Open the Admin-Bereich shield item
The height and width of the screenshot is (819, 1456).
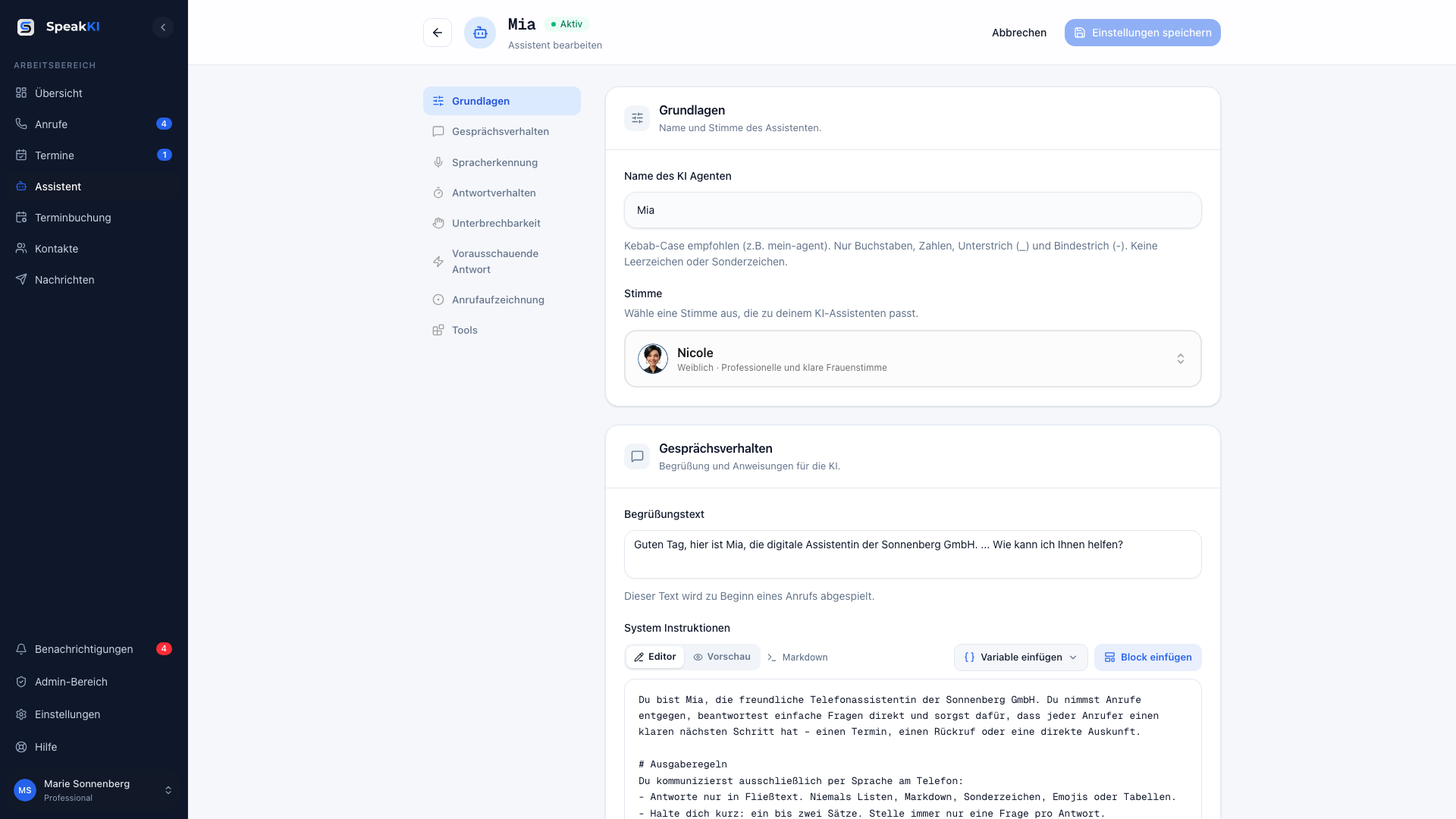click(x=94, y=682)
